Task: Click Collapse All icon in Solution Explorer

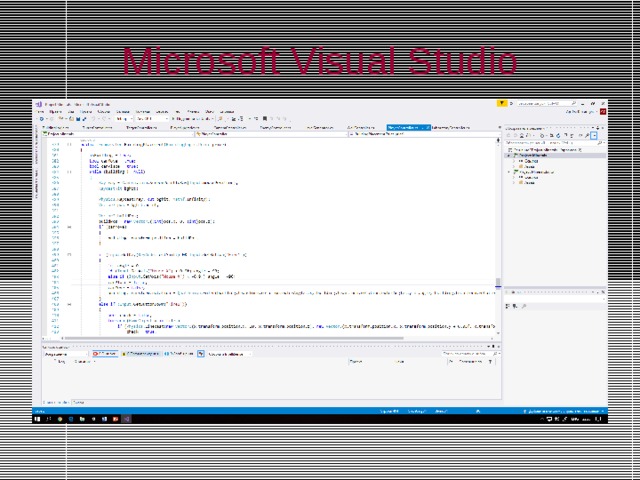Action: (566, 136)
